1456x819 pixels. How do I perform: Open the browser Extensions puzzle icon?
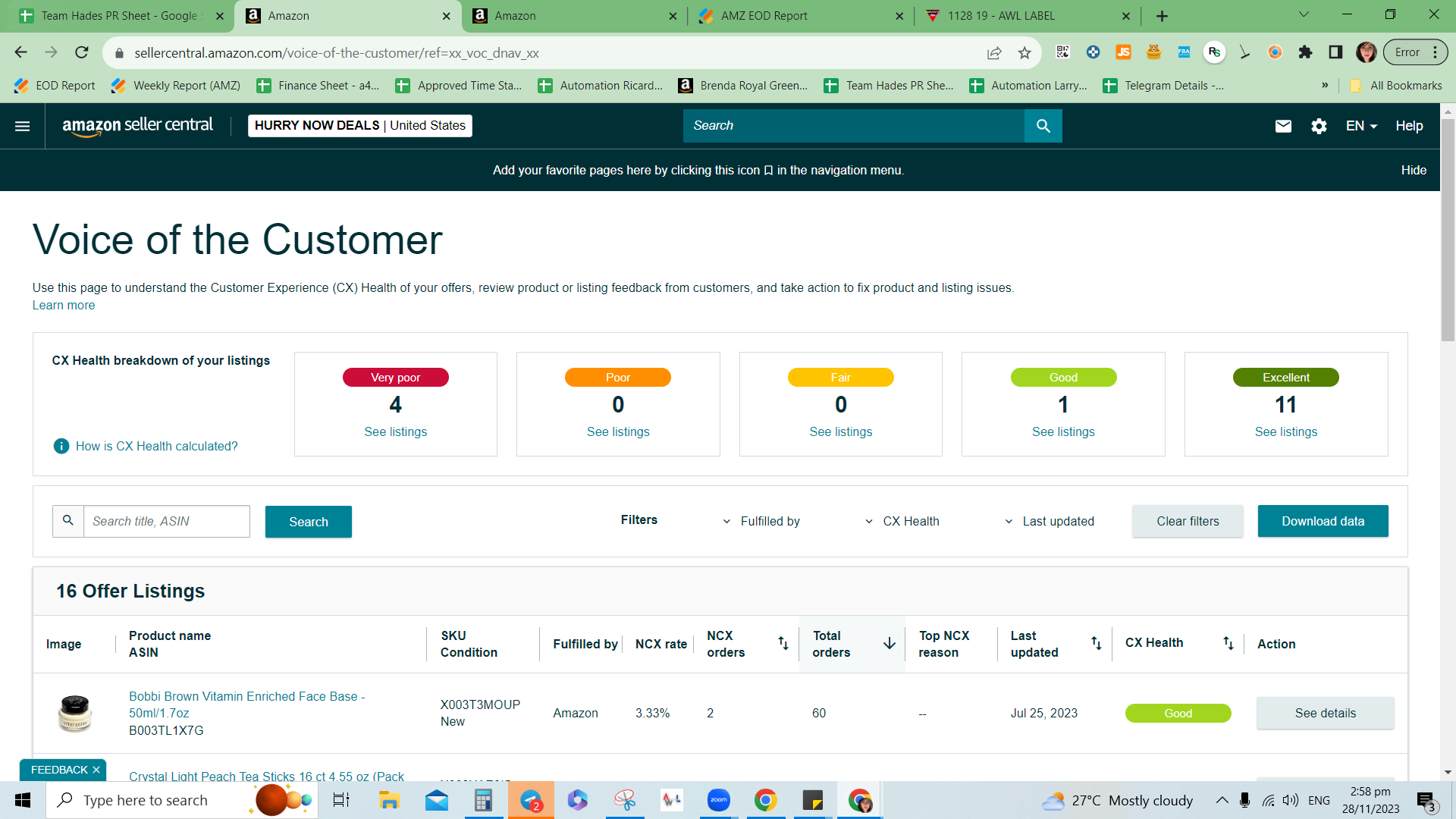1305,52
